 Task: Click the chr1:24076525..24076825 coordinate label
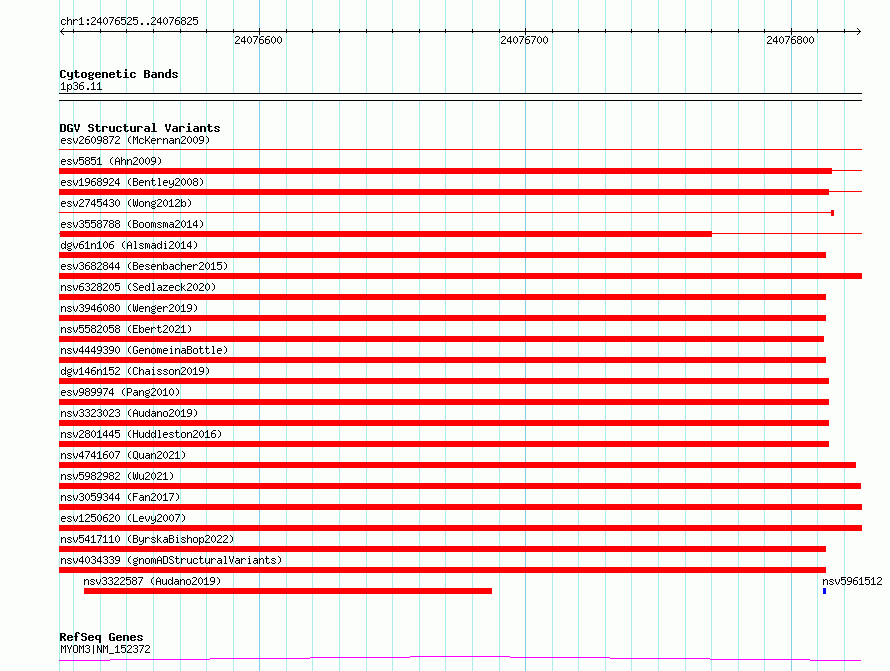[129, 22]
